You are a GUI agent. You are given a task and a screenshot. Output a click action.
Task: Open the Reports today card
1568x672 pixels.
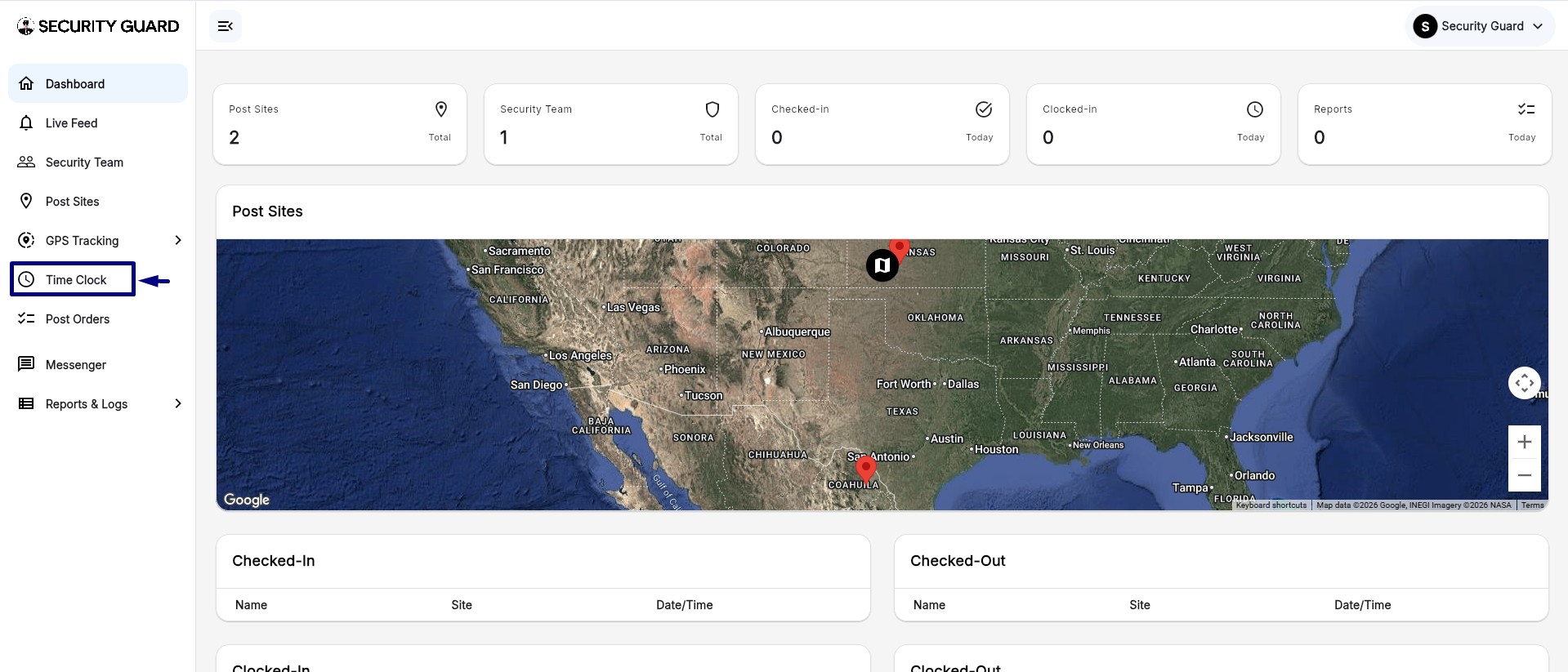tap(1425, 124)
